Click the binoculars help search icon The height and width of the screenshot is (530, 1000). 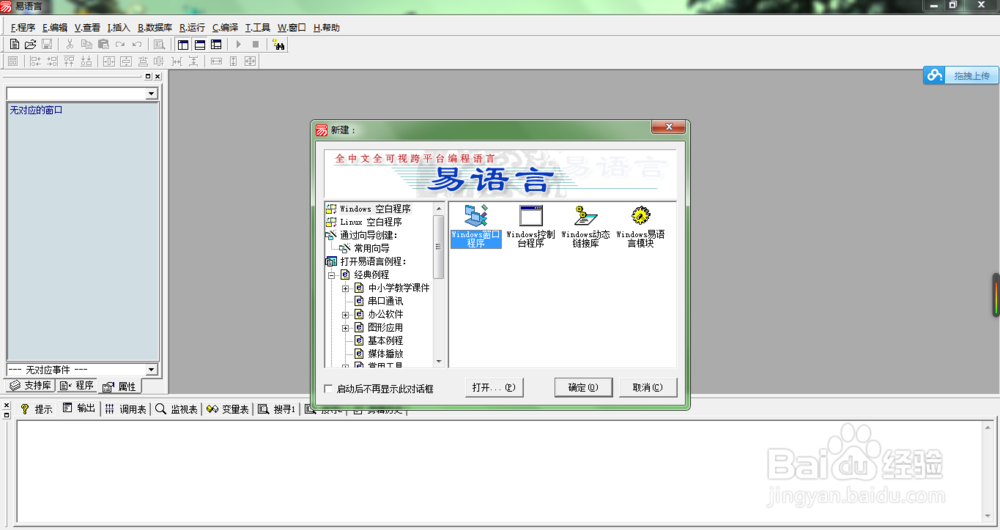(279, 44)
